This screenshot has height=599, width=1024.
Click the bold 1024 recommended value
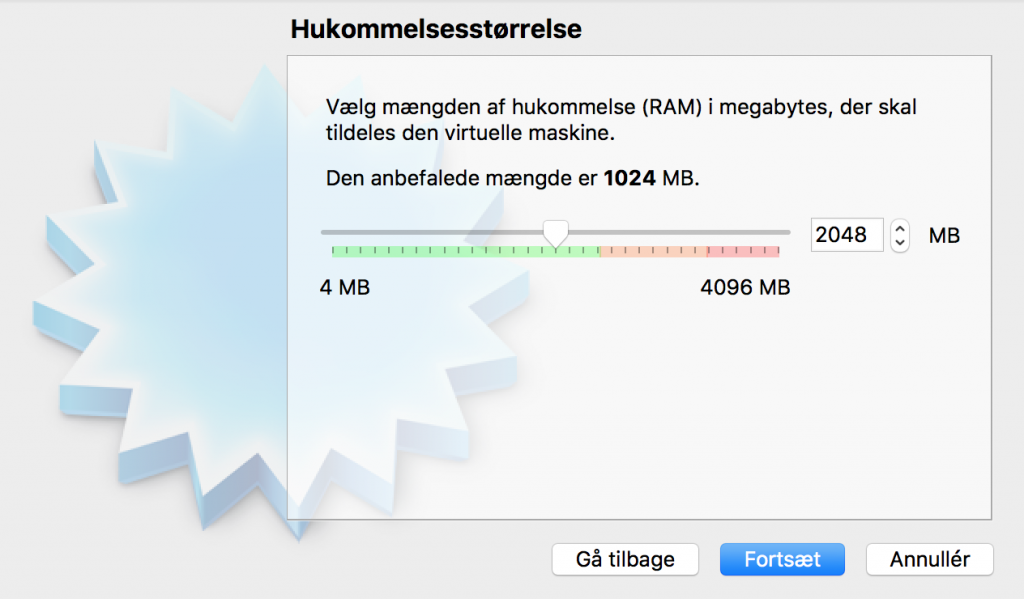click(630, 178)
